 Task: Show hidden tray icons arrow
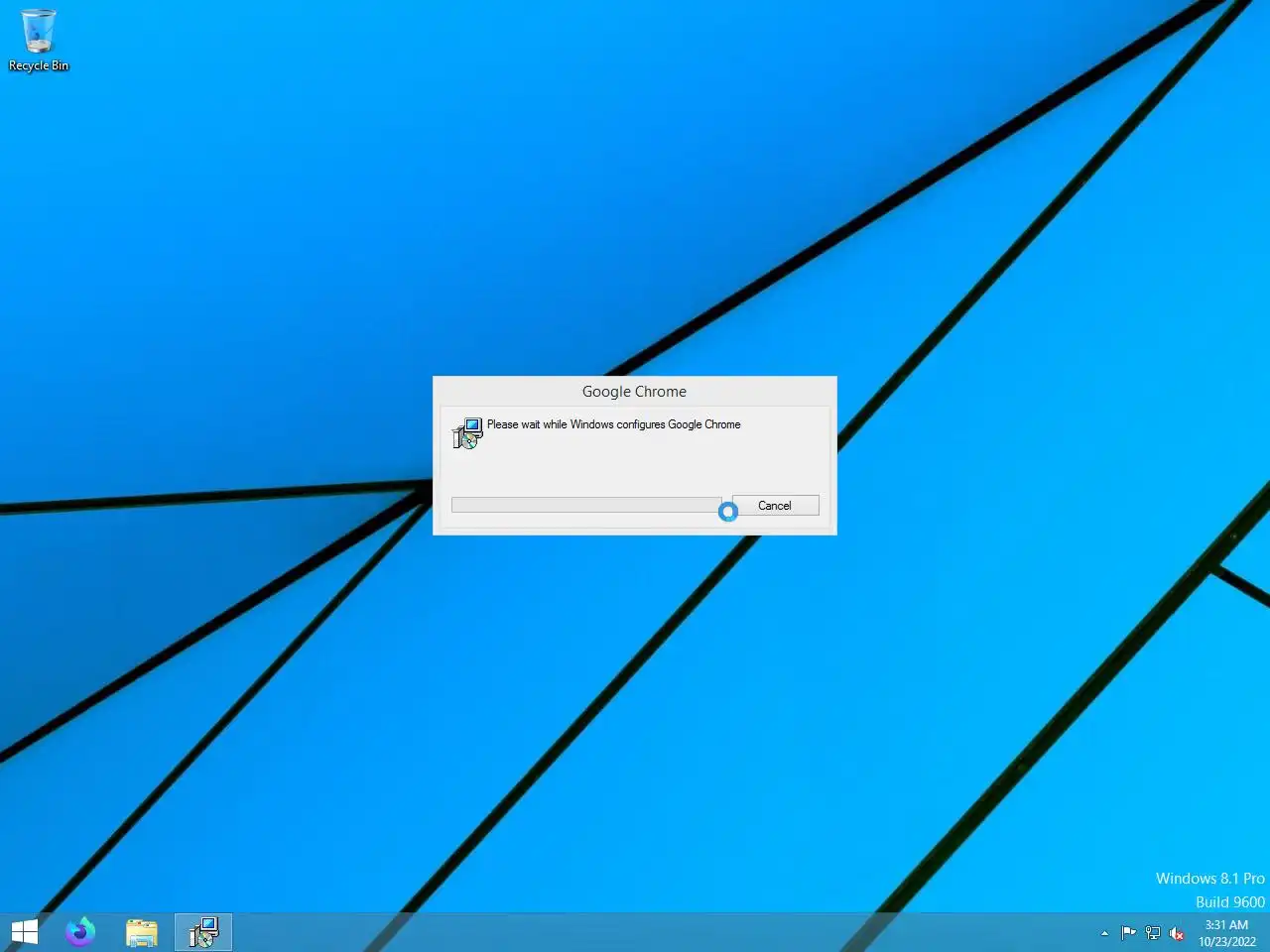tap(1104, 933)
